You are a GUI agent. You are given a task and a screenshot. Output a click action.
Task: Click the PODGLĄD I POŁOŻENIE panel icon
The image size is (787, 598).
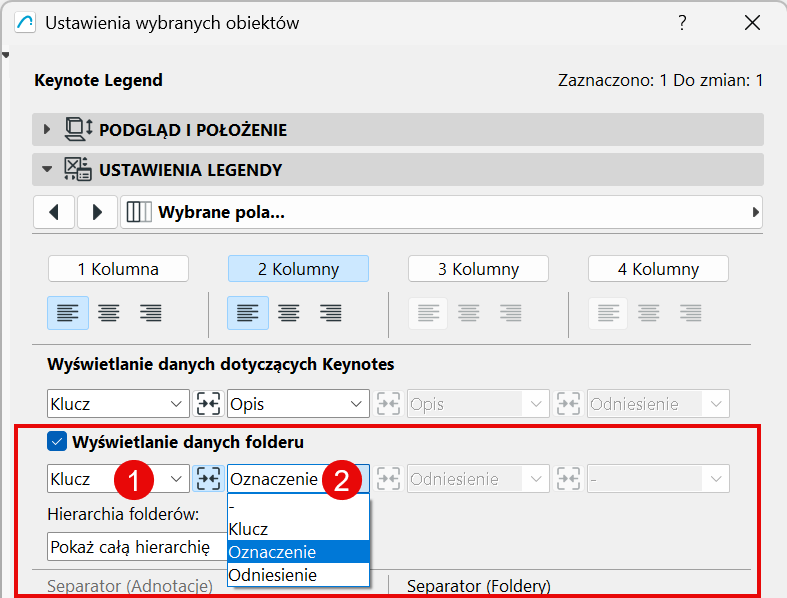tap(78, 130)
